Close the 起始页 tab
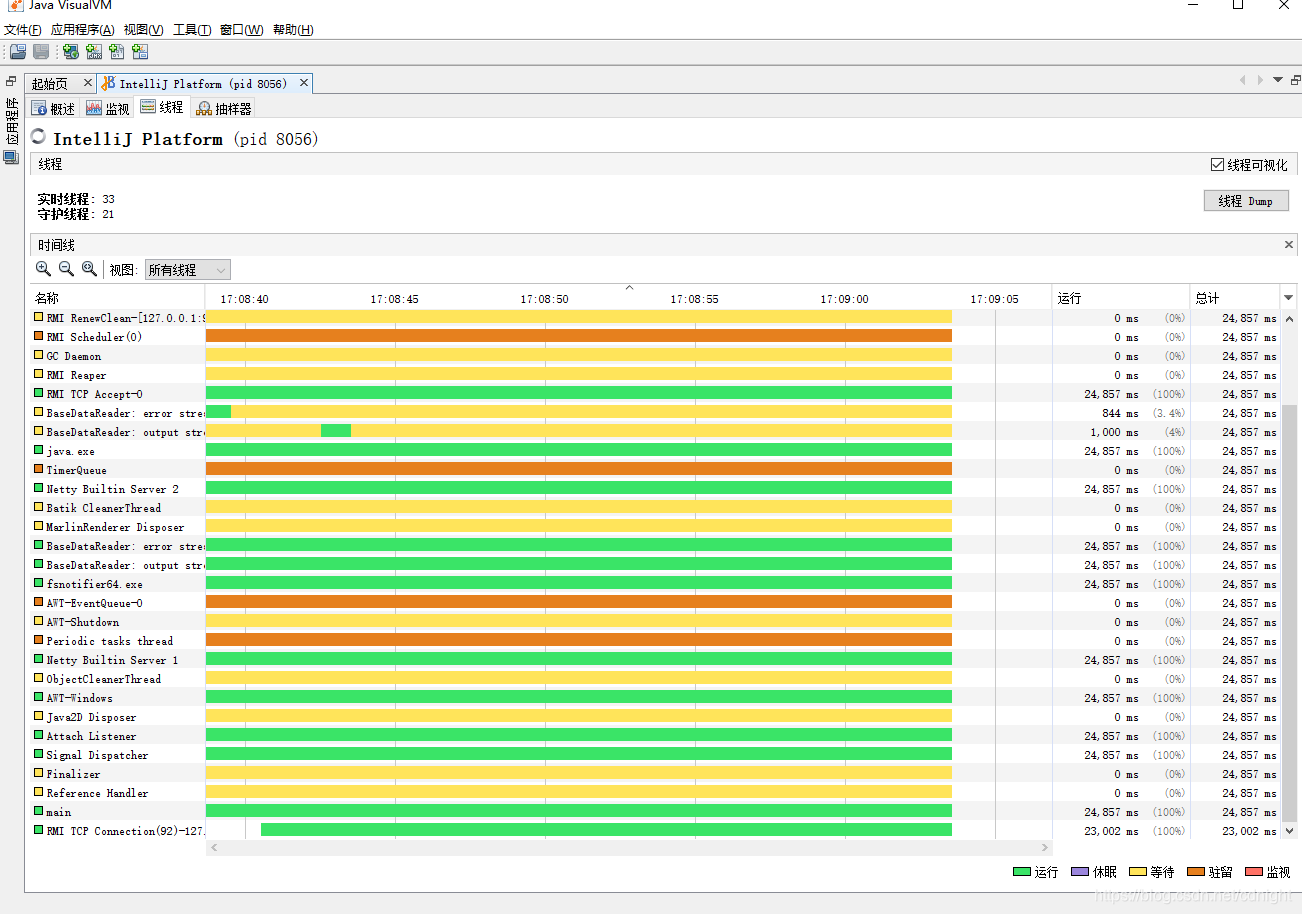 coord(88,83)
